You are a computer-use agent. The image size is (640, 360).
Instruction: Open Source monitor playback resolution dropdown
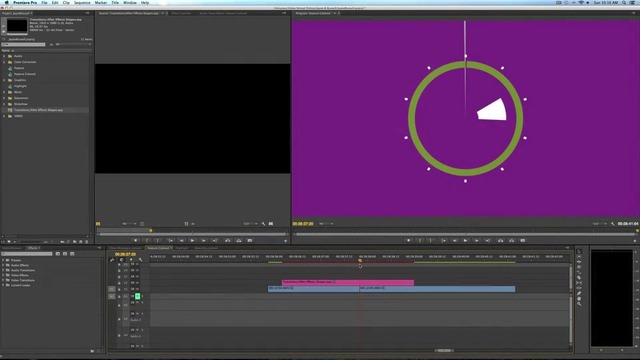(251, 224)
